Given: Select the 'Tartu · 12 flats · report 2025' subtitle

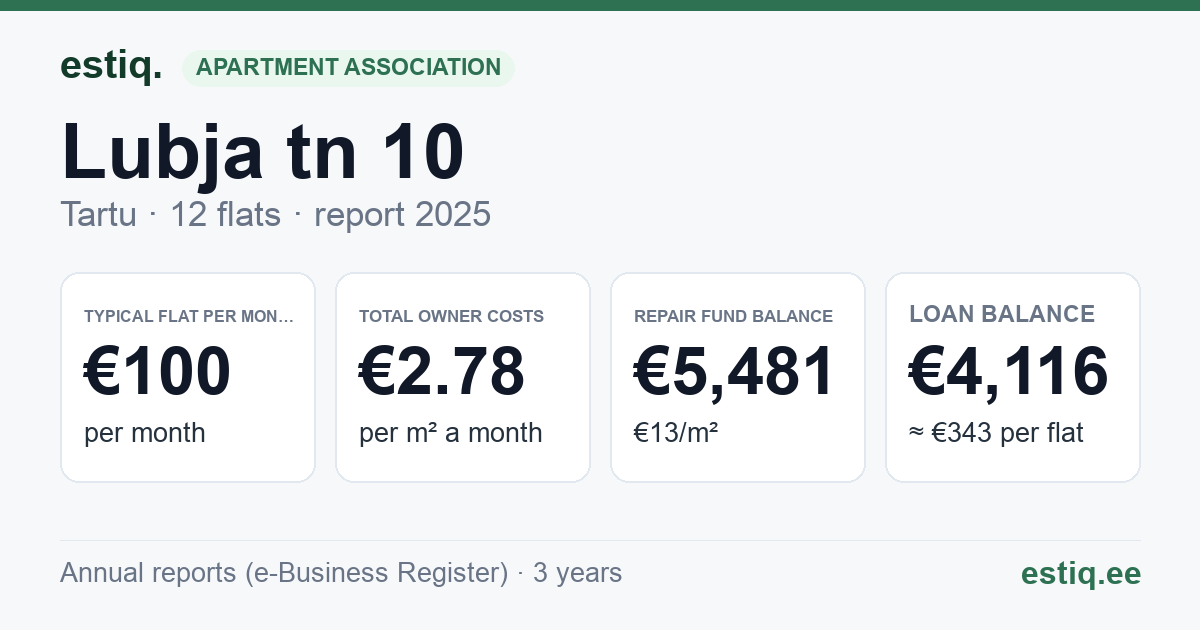Looking at the screenshot, I should [275, 214].
